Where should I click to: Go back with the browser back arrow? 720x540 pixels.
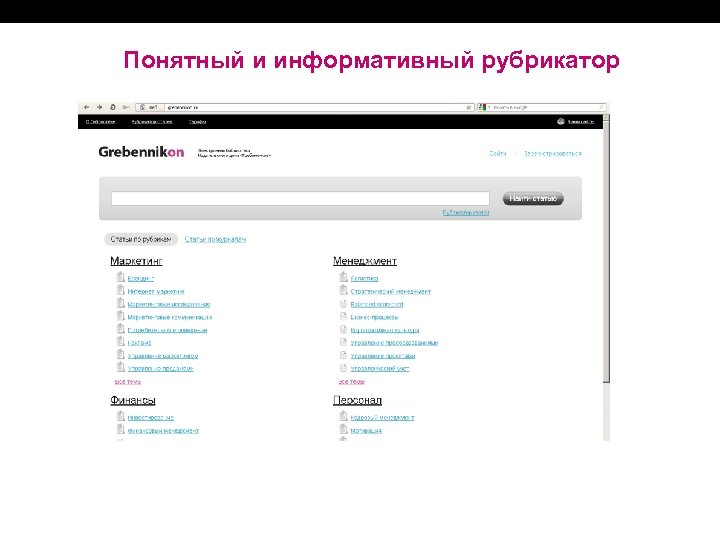(86, 107)
